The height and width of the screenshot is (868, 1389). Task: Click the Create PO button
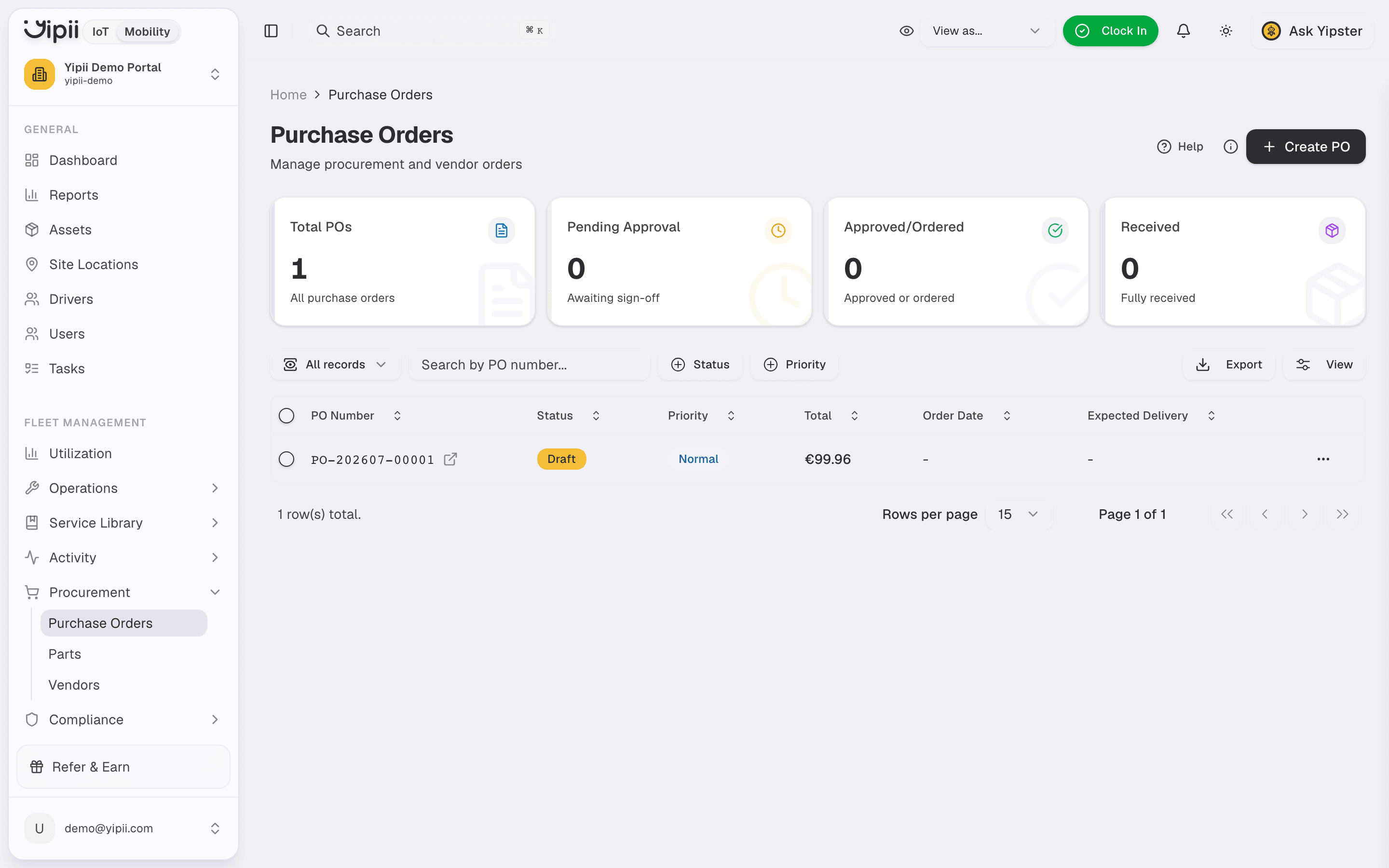1305,147
